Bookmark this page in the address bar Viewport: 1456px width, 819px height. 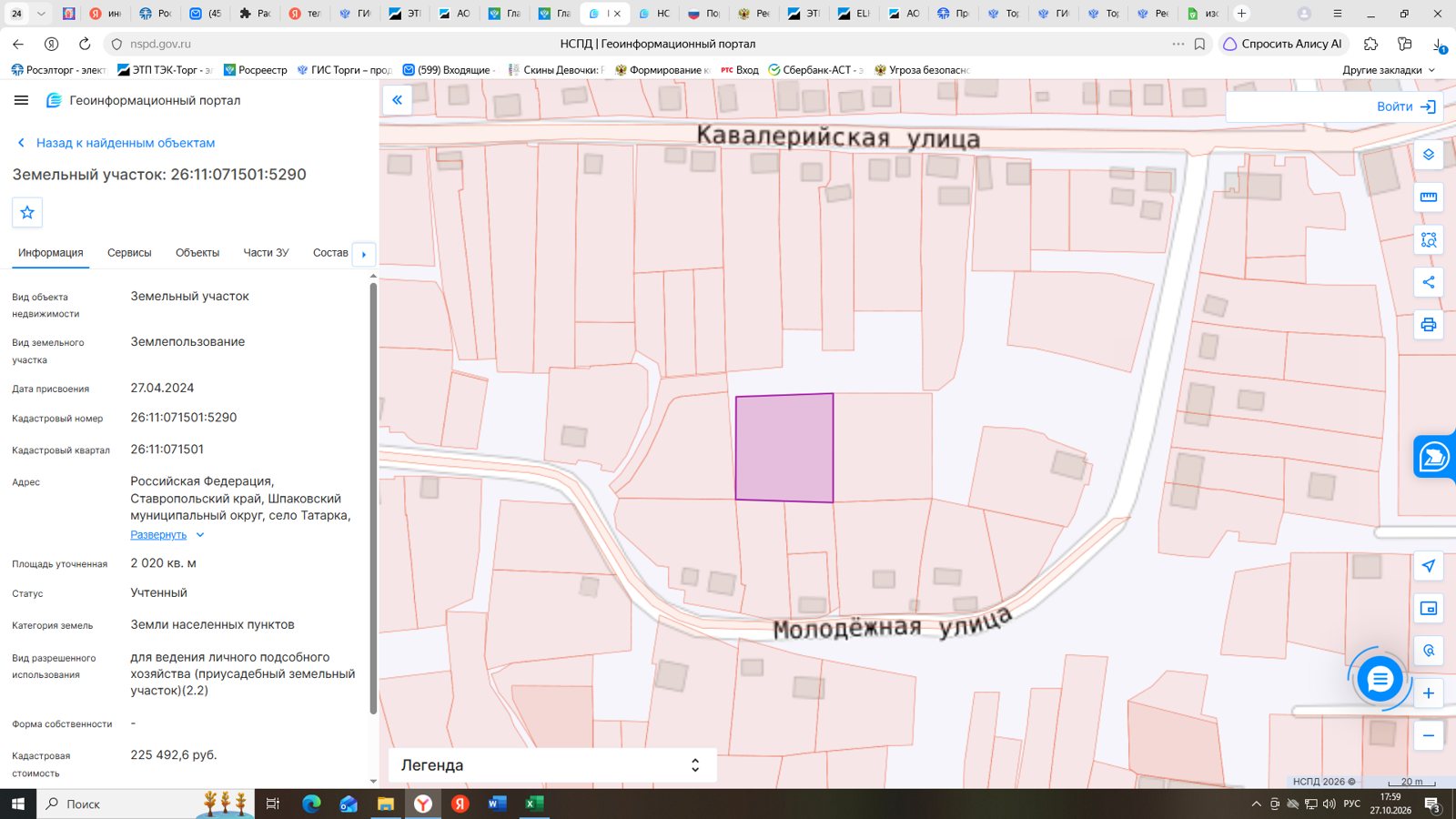tap(1199, 44)
